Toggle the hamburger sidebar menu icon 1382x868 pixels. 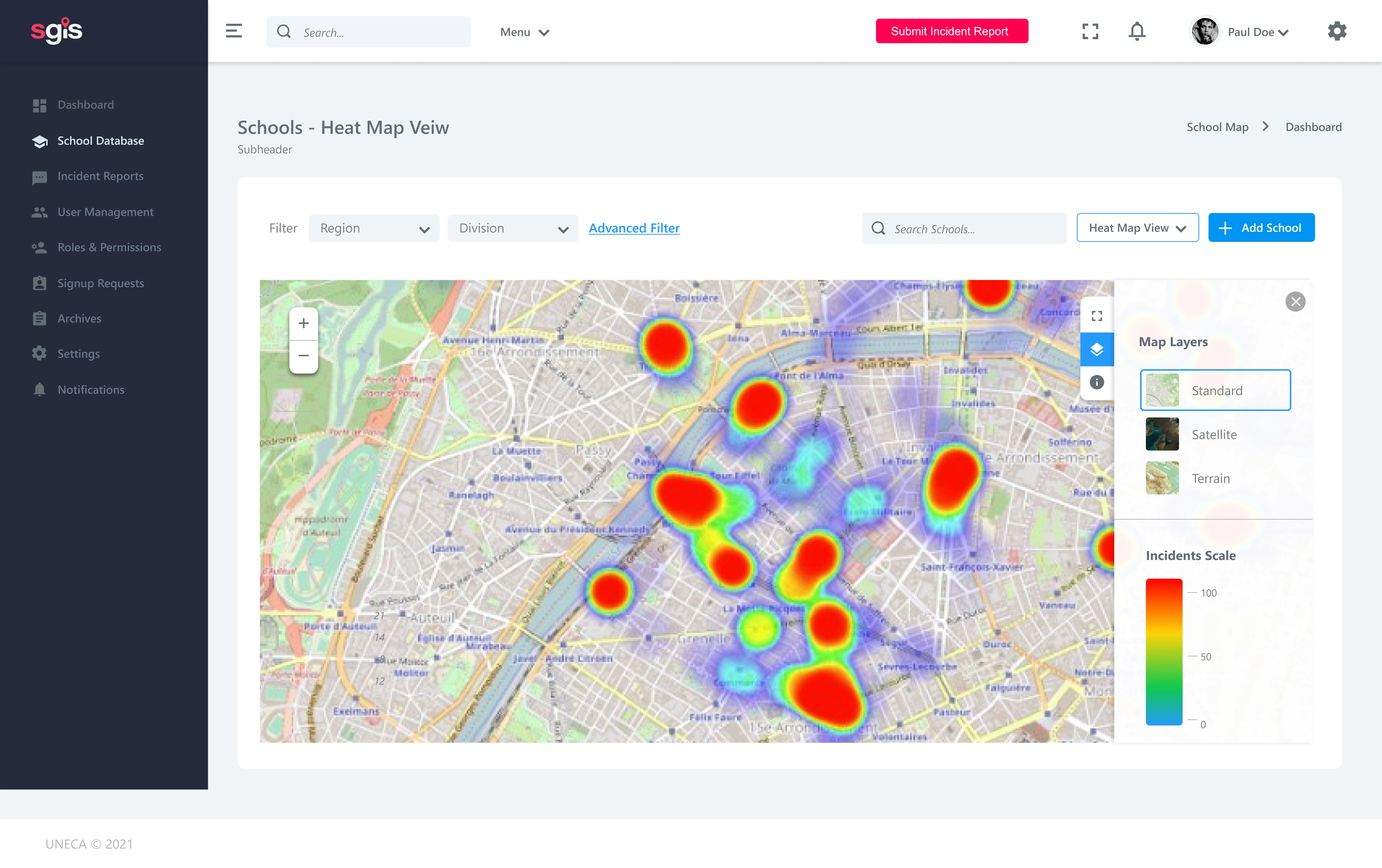pos(234,31)
